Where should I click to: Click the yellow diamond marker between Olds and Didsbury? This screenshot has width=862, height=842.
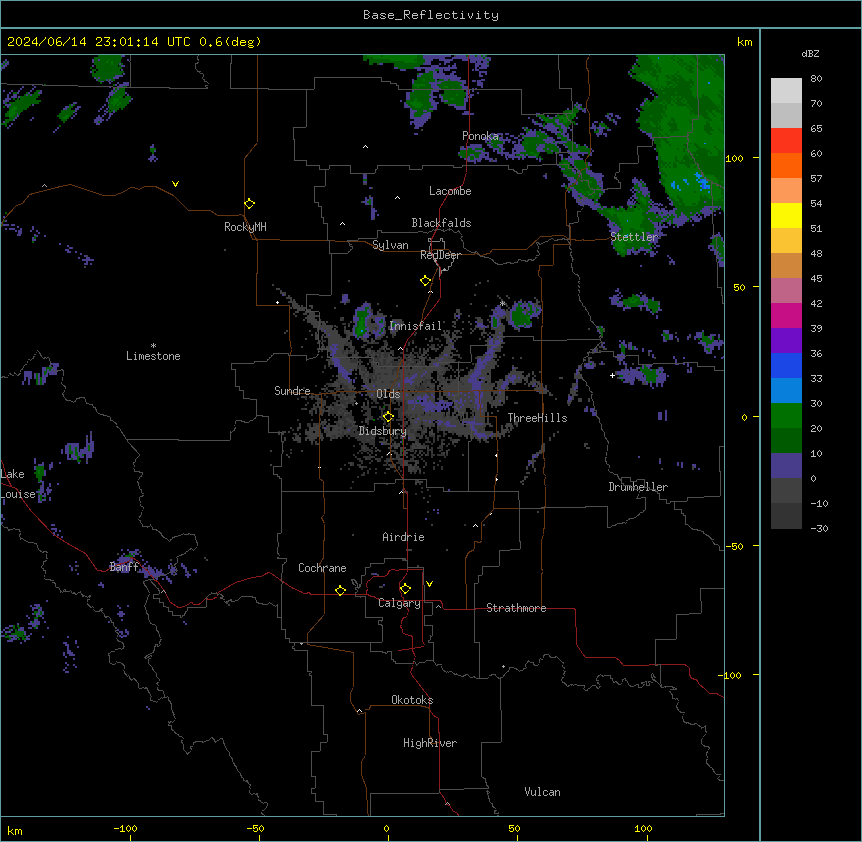coord(388,417)
